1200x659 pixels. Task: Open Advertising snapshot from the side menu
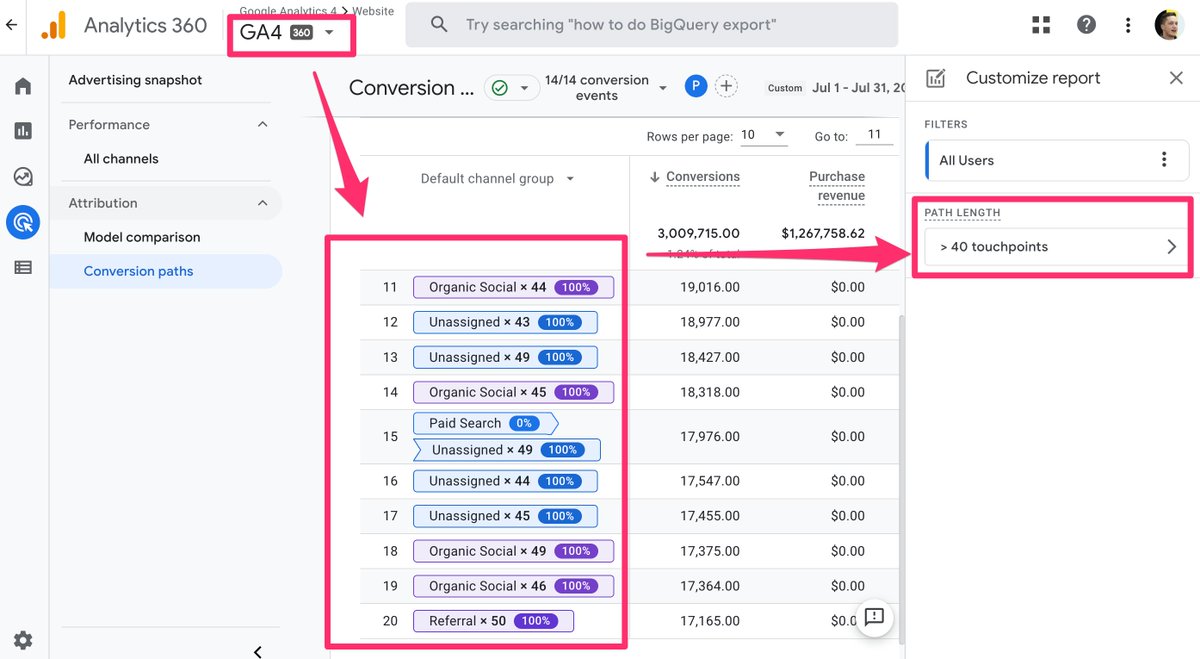coord(135,79)
